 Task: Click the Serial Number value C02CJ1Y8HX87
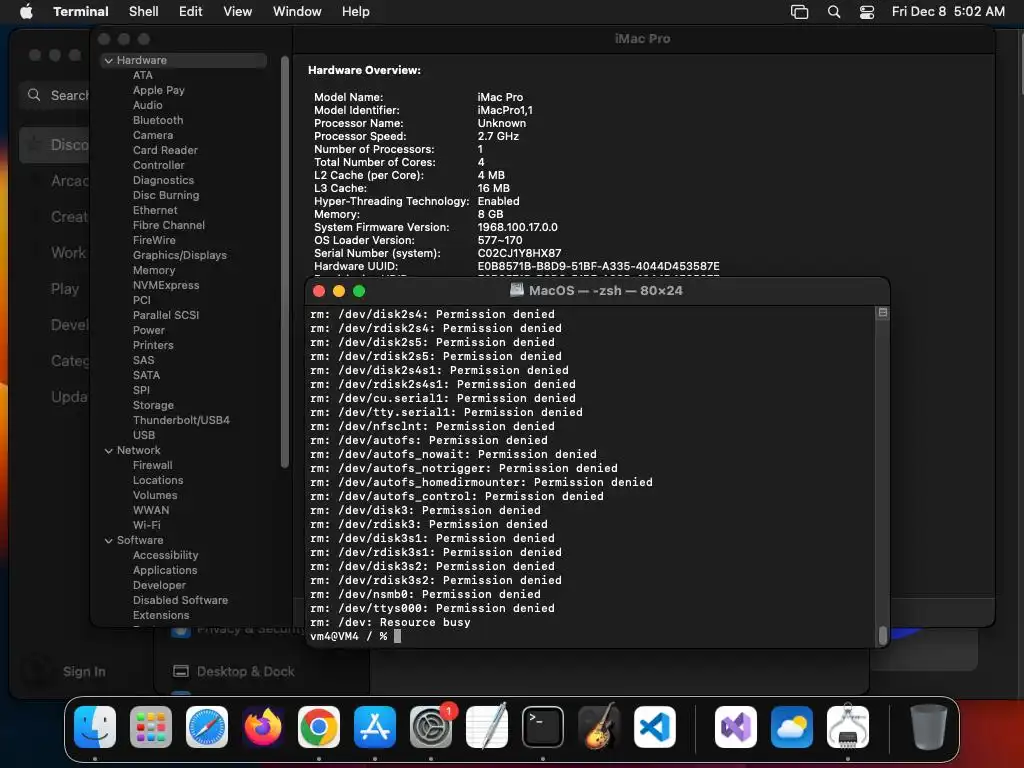pos(519,253)
